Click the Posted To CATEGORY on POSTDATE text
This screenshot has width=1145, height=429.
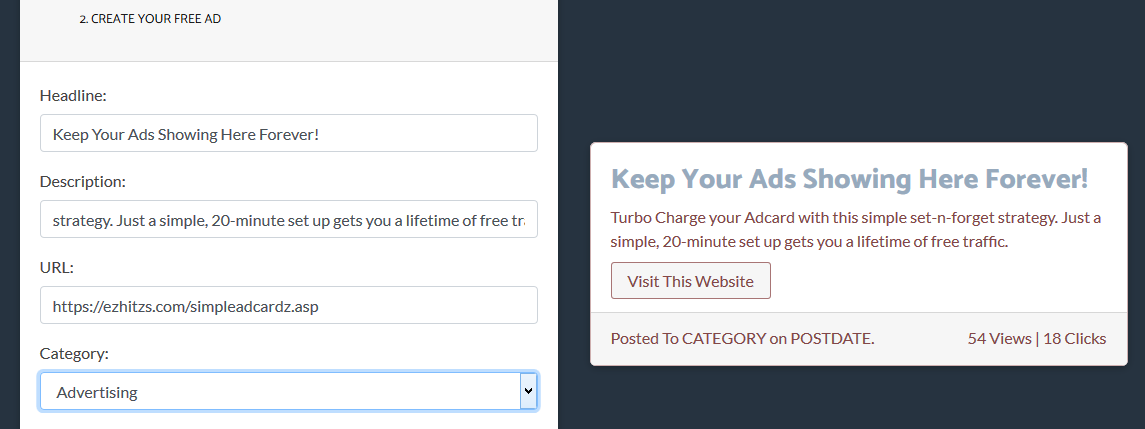click(x=743, y=339)
